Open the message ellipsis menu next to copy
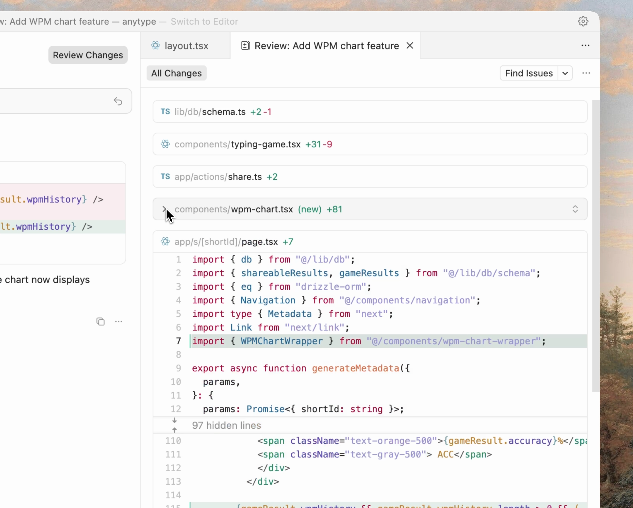This screenshot has height=508, width=633. [118, 321]
